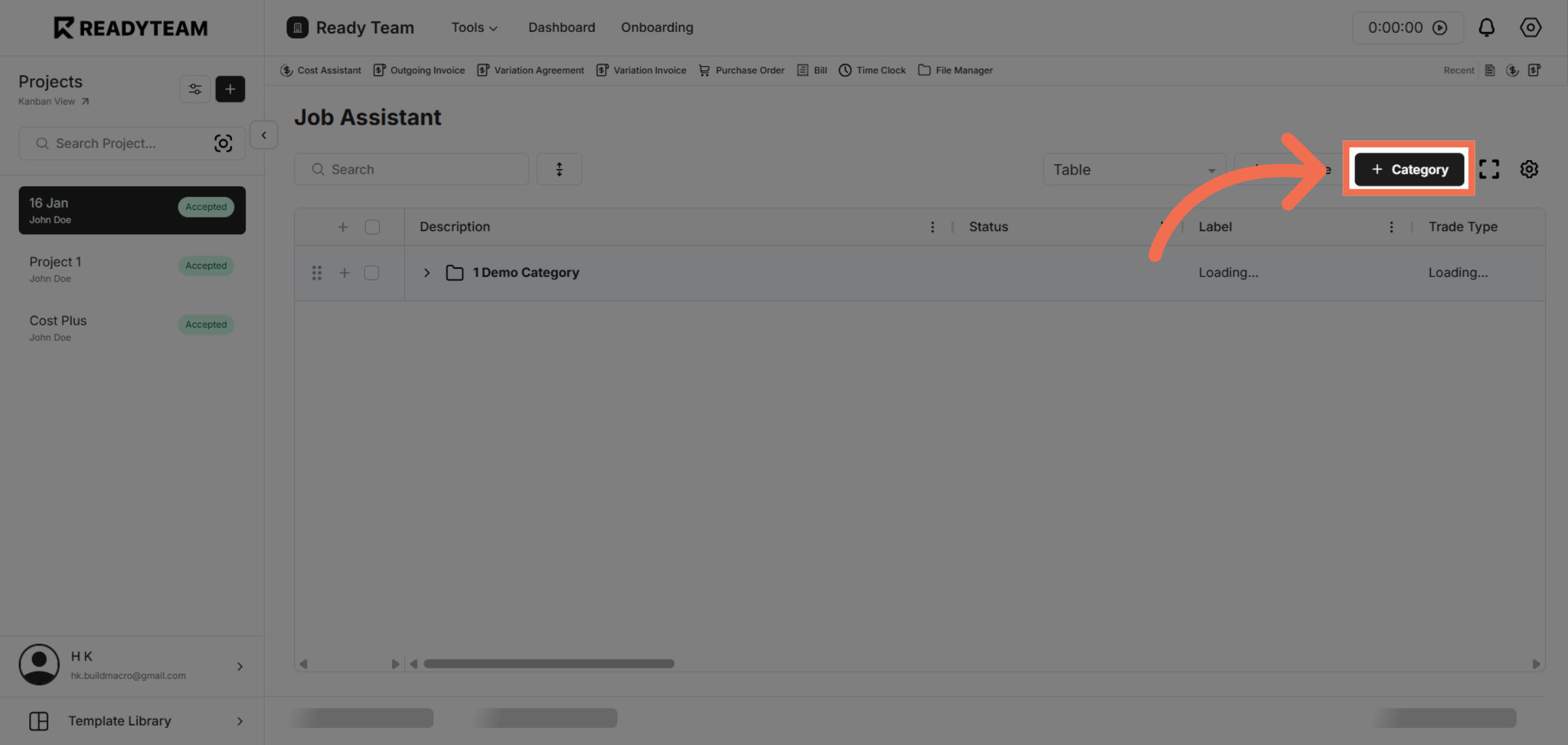The width and height of the screenshot is (1568, 745).
Task: Collapse the Projects sidebar with the chevron
Action: pos(263,135)
